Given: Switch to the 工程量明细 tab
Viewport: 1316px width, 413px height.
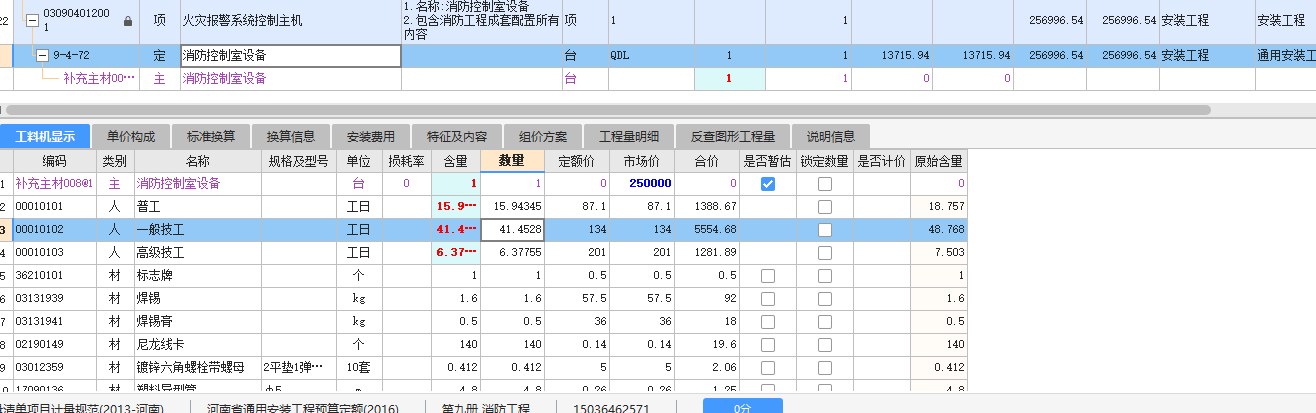Looking at the screenshot, I should 629,137.
